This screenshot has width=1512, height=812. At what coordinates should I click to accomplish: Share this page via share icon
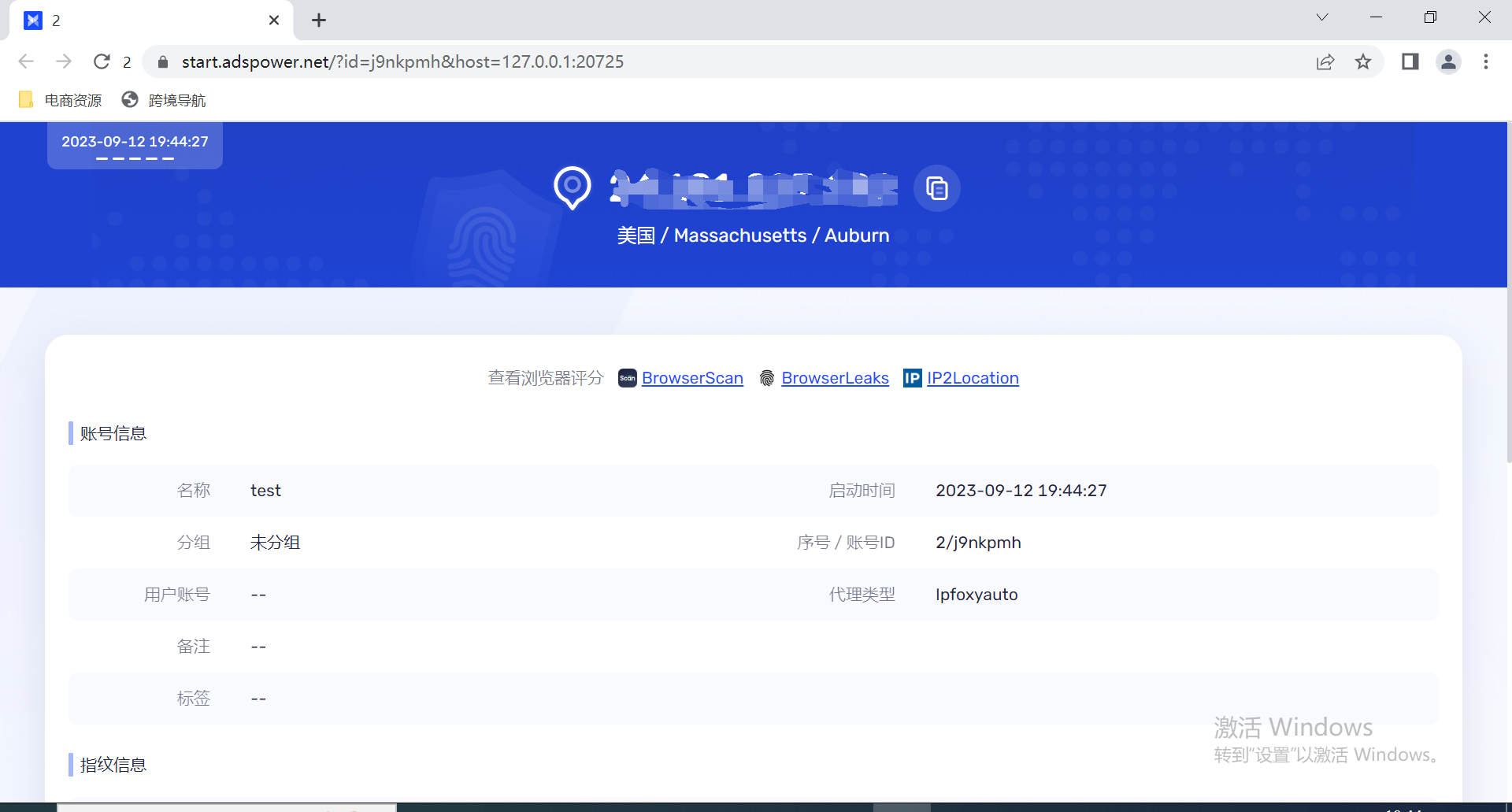[x=1325, y=61]
